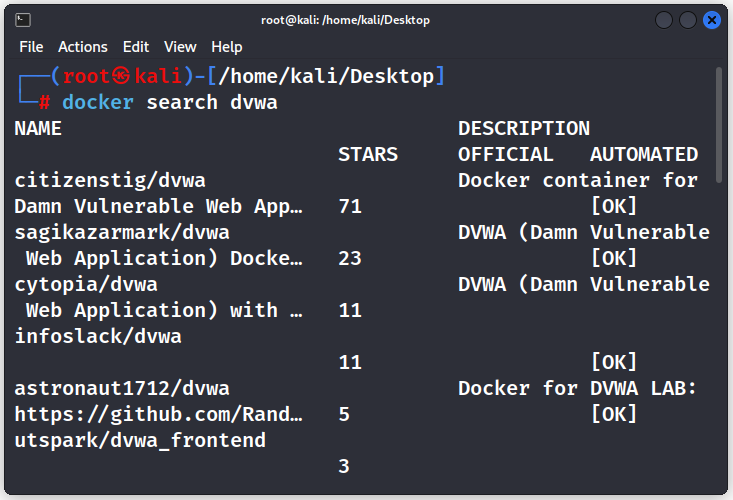The width and height of the screenshot is (733, 500).
Task: Click the star count 71
Action: coord(350,207)
